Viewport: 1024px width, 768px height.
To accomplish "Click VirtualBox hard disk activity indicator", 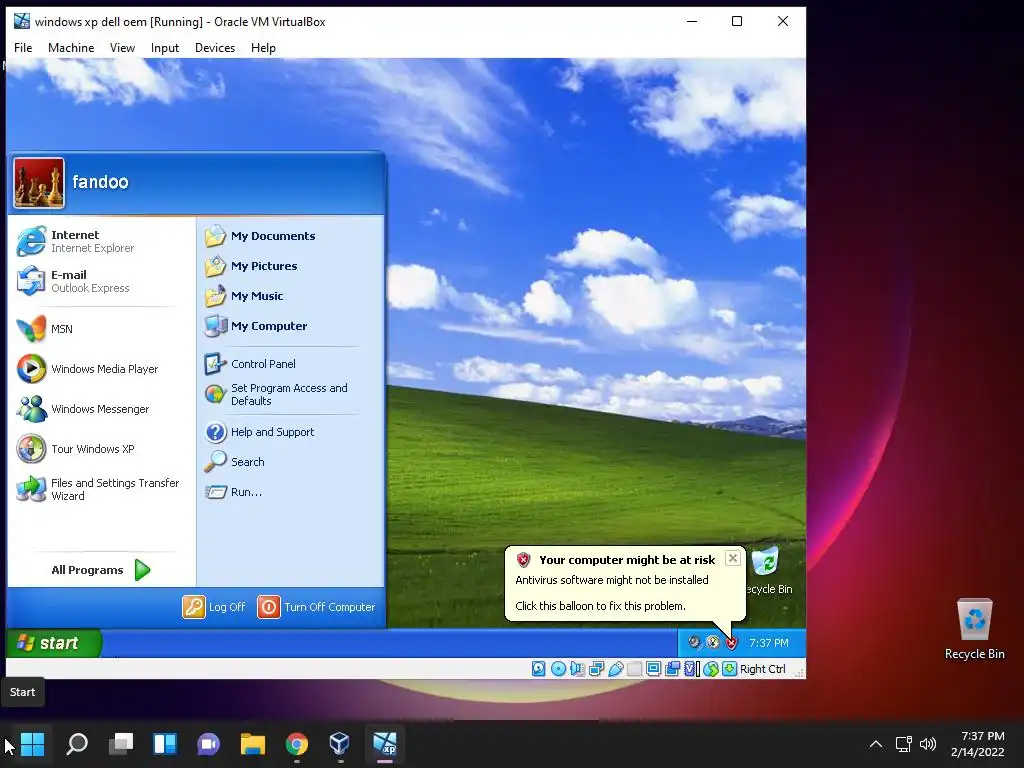I will click(x=539, y=669).
